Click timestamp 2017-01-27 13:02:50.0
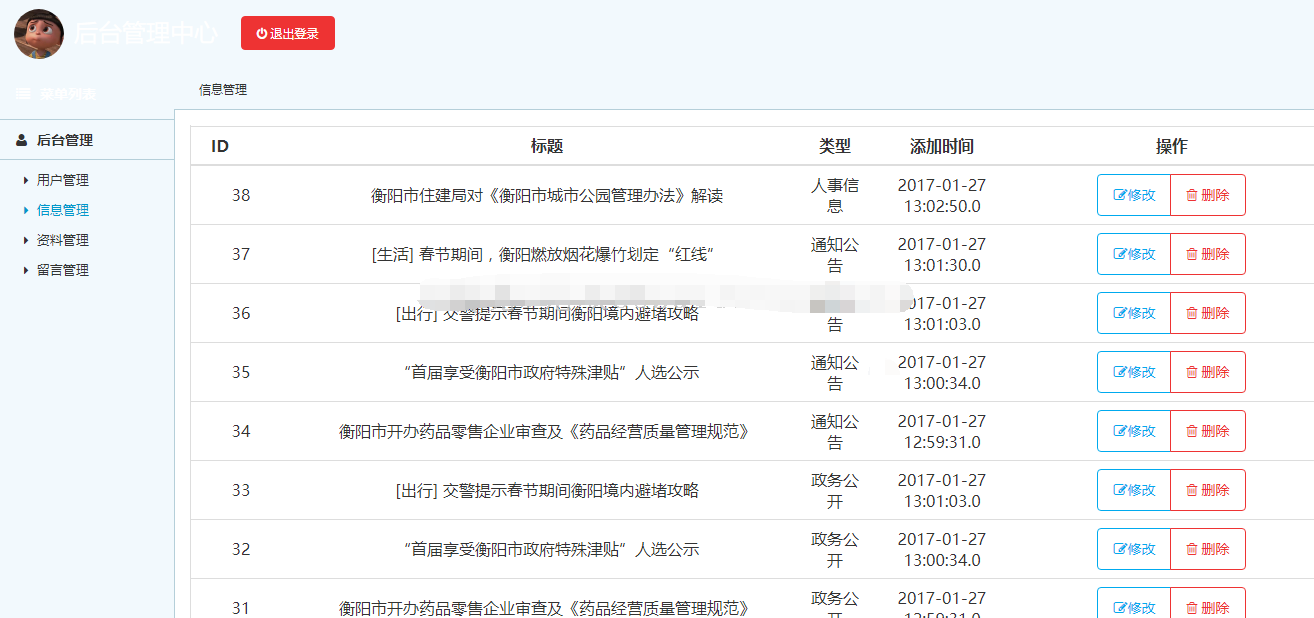The width and height of the screenshot is (1314, 618). 942,195
